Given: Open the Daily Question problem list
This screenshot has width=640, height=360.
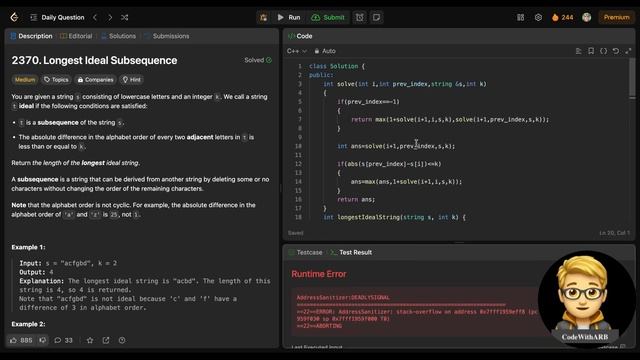Looking at the screenshot, I should point(57,17).
